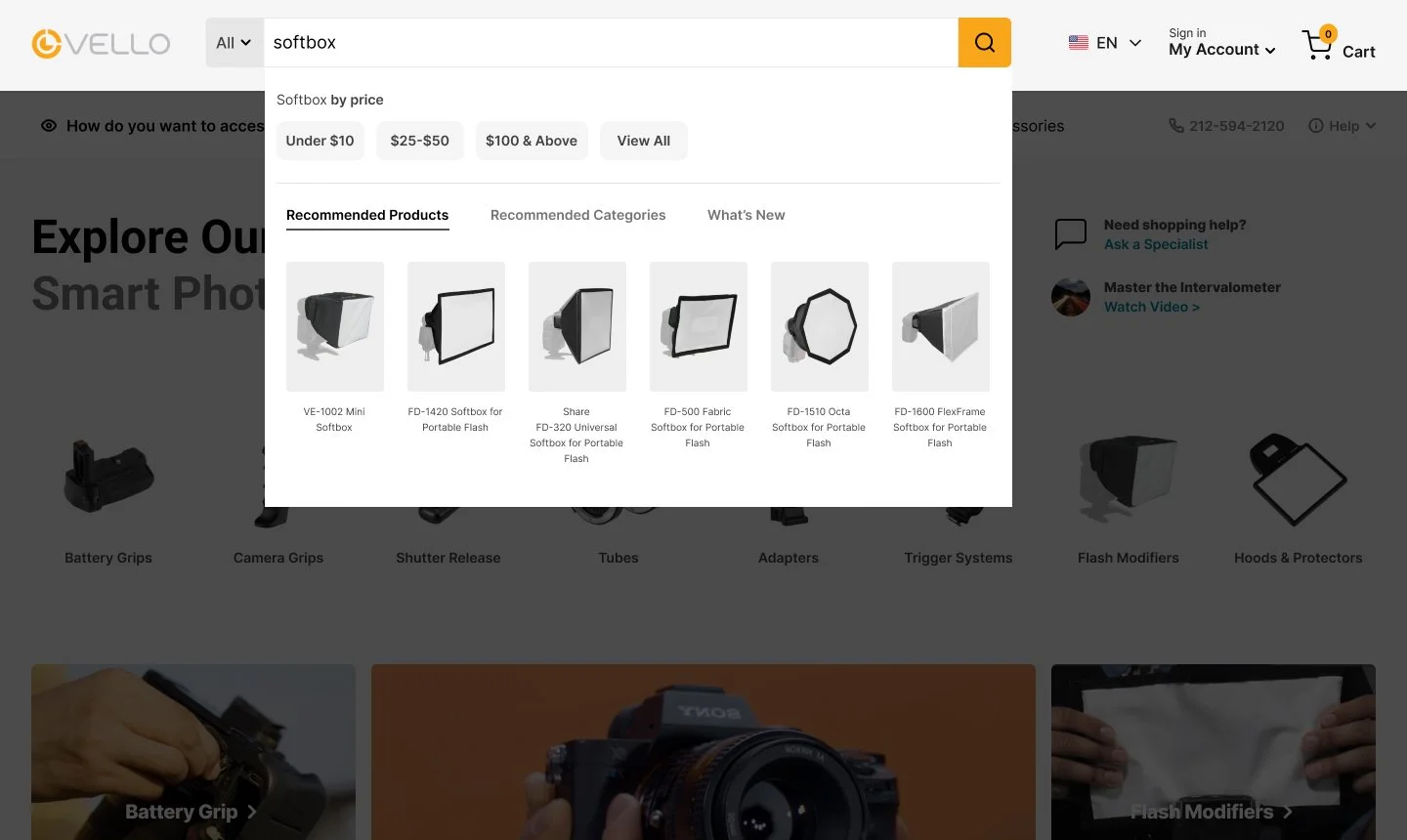Click the Intervalometer video avatar icon

pyautogui.click(x=1071, y=297)
